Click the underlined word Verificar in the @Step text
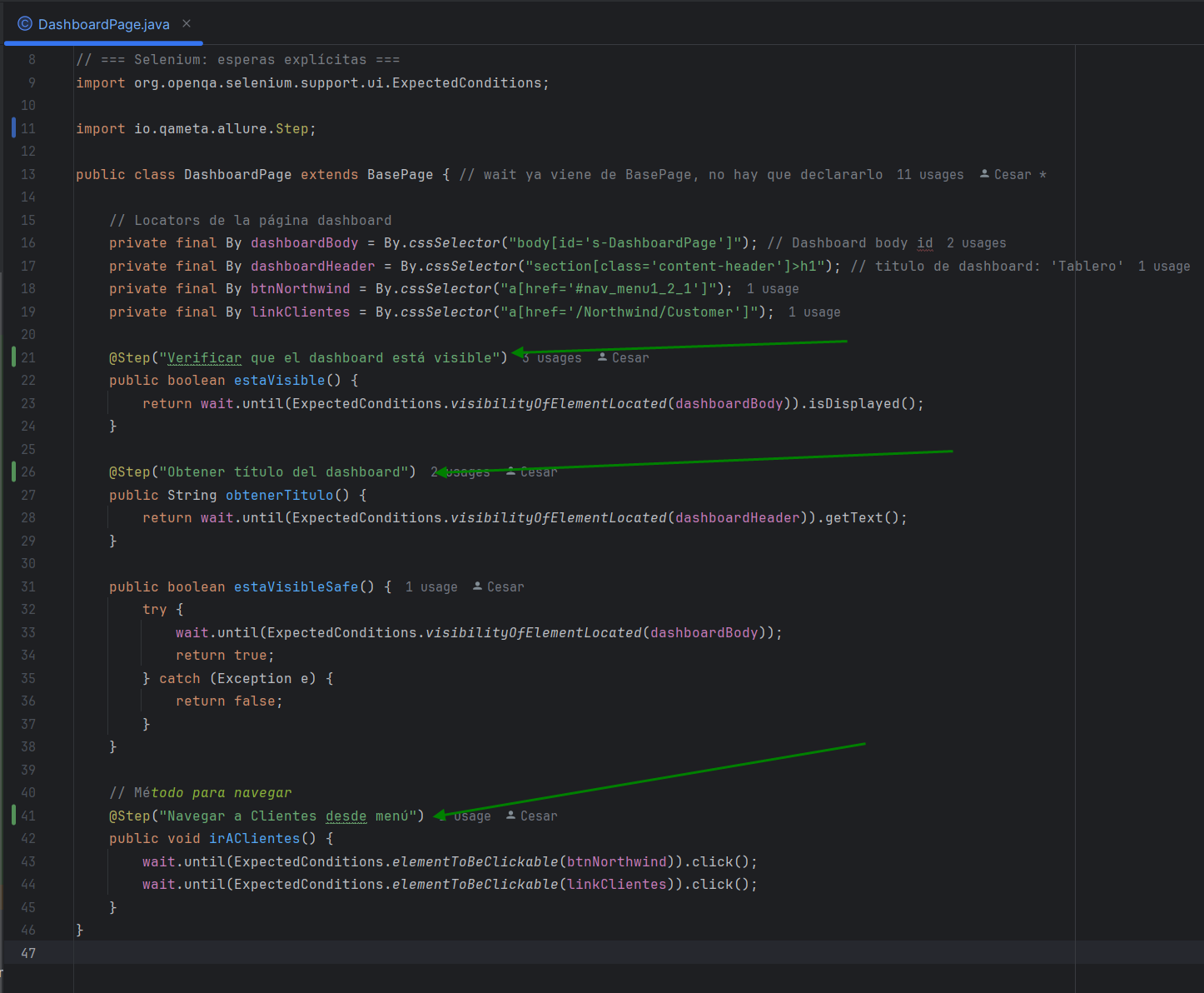Screen dimensions: 1204x993 pos(204,357)
